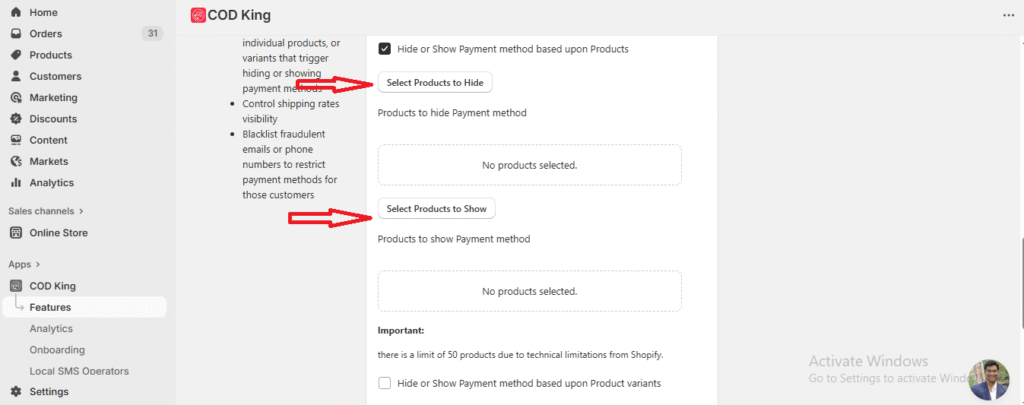Click the profile photo thumbnail
The width and height of the screenshot is (1024, 405).
pyautogui.click(x=988, y=379)
